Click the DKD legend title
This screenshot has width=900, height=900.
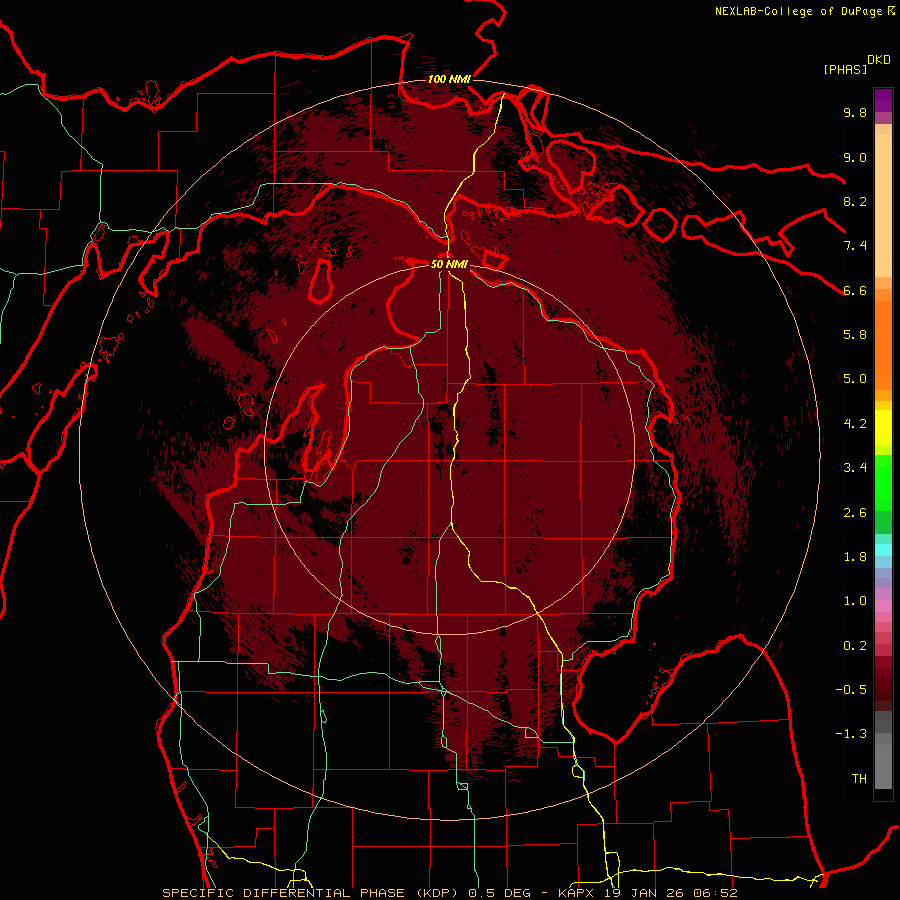point(879,60)
